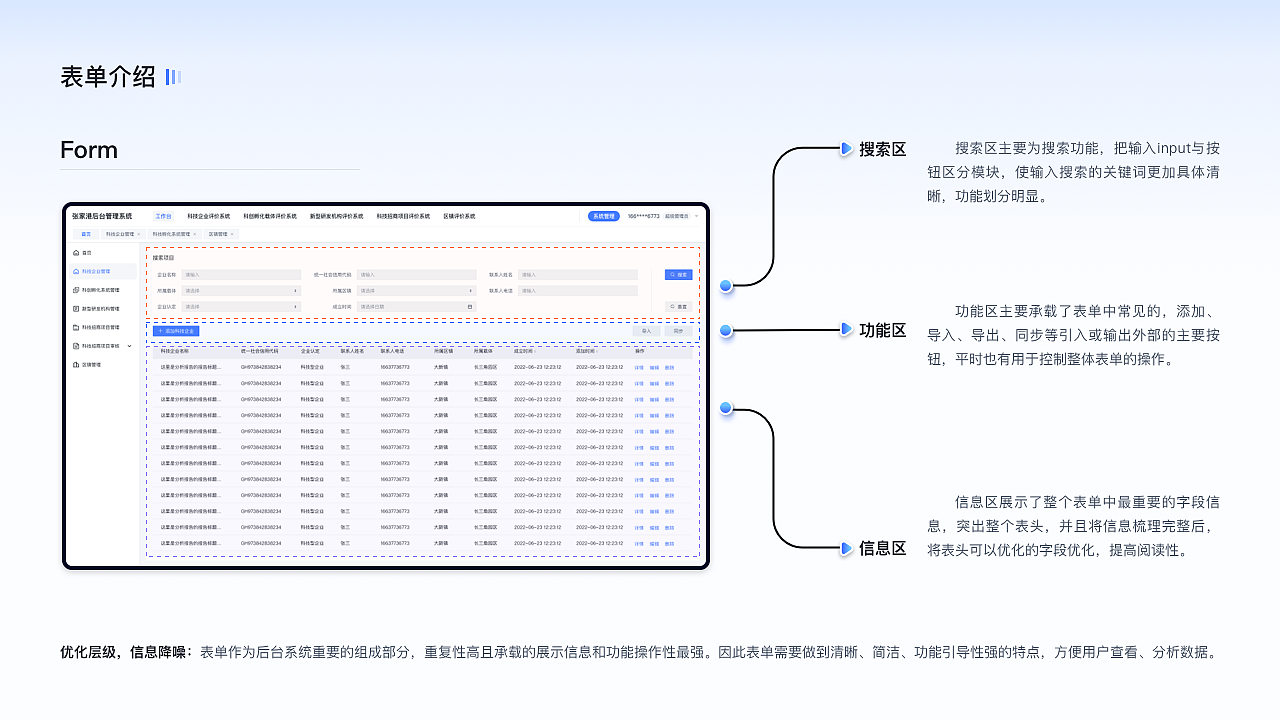Click the blue 搜索 search button
This screenshot has height=720, width=1280.
click(x=679, y=274)
